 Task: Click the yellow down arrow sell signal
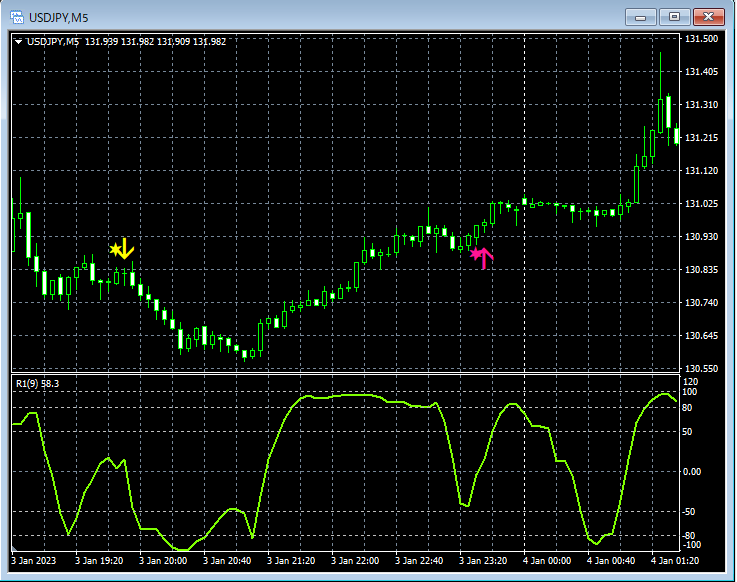127,250
